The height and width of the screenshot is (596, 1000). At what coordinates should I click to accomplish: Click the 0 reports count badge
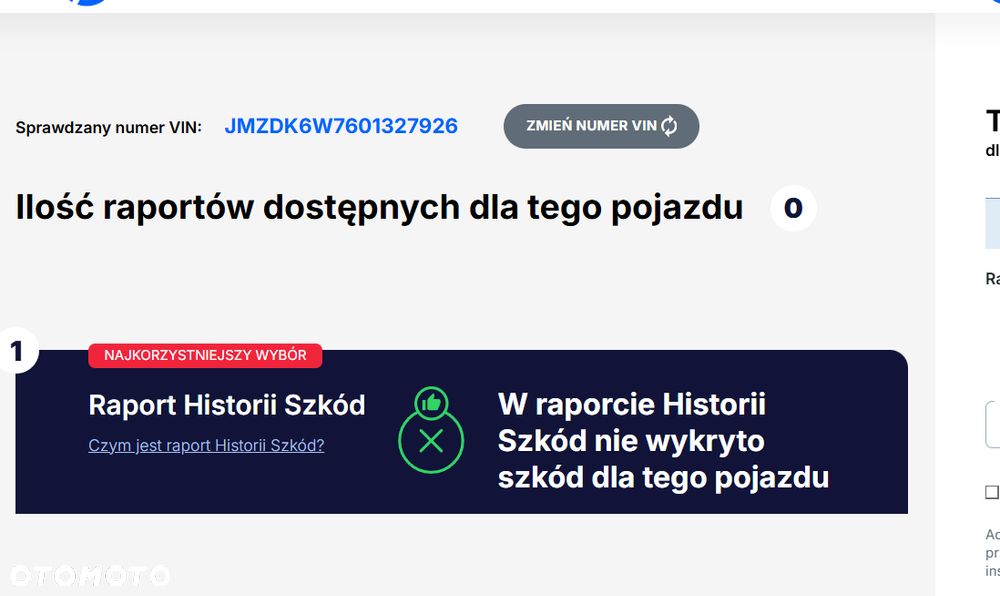point(793,208)
